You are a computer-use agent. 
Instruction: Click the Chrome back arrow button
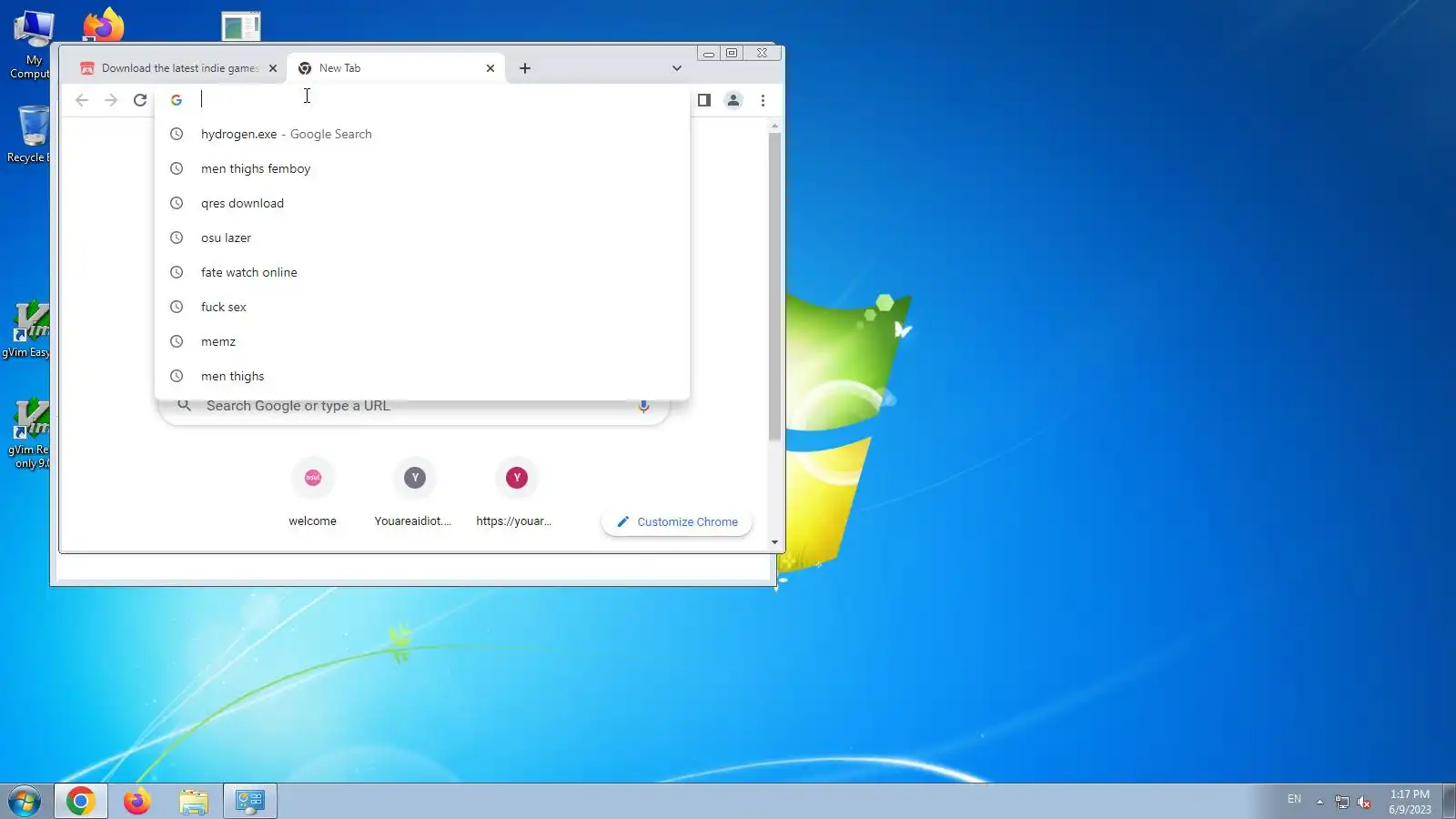pos(82,100)
